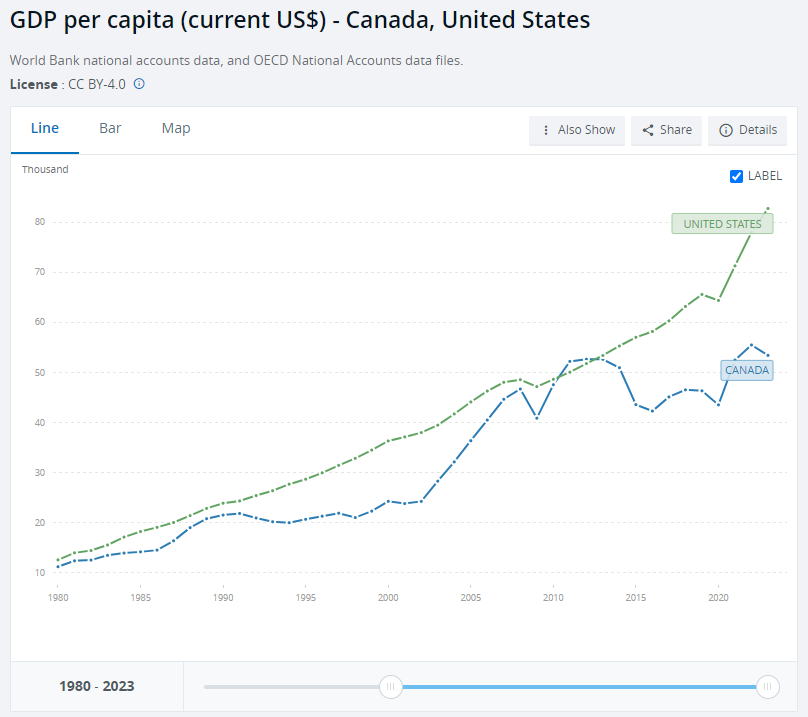Open the Also Show options
The width and height of the screenshot is (808, 717).
(577, 130)
